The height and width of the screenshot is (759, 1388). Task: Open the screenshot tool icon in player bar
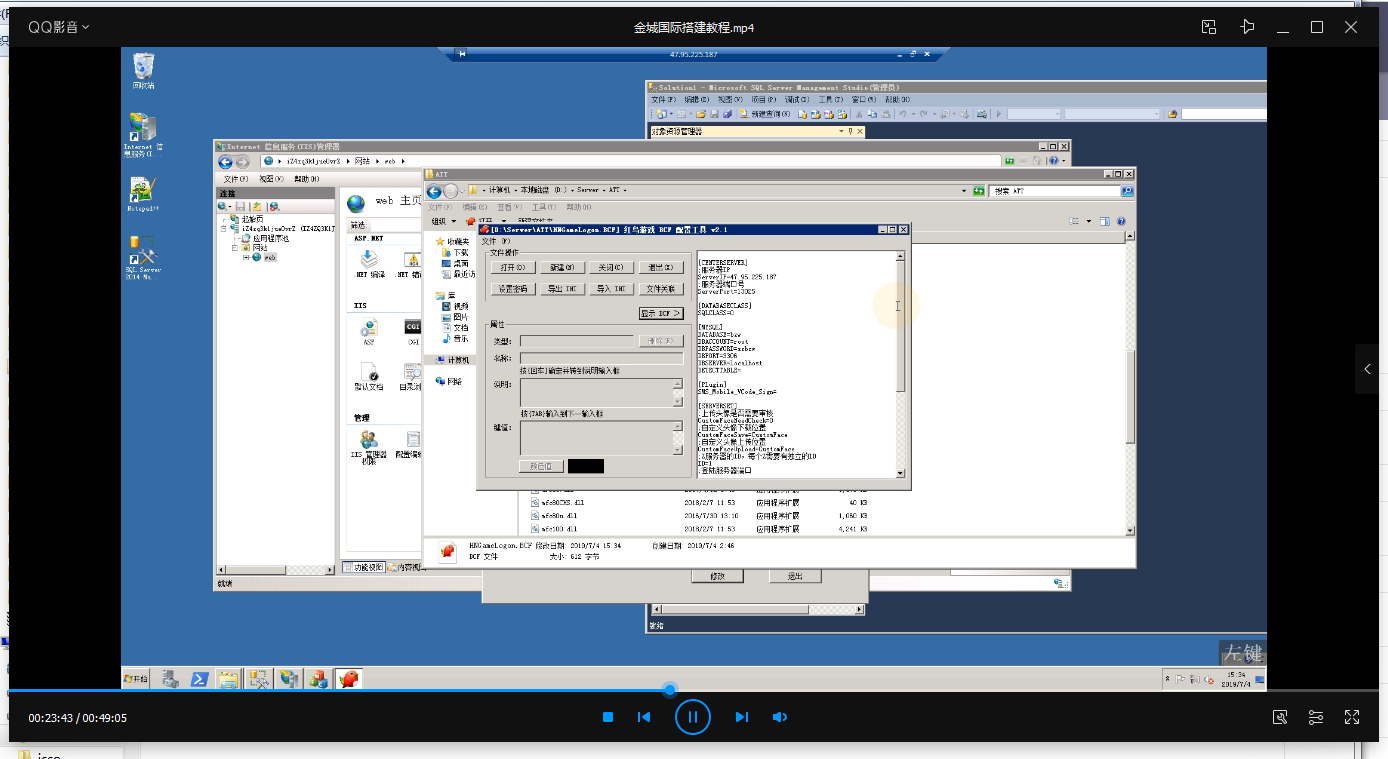tap(1280, 717)
